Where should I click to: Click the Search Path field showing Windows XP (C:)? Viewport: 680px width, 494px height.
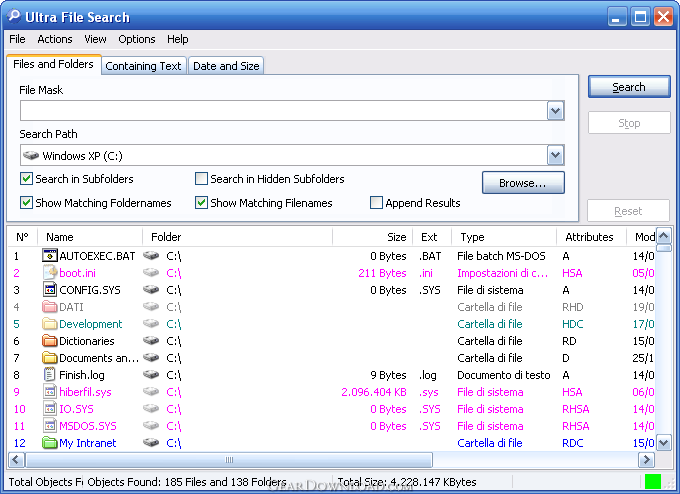coord(284,155)
